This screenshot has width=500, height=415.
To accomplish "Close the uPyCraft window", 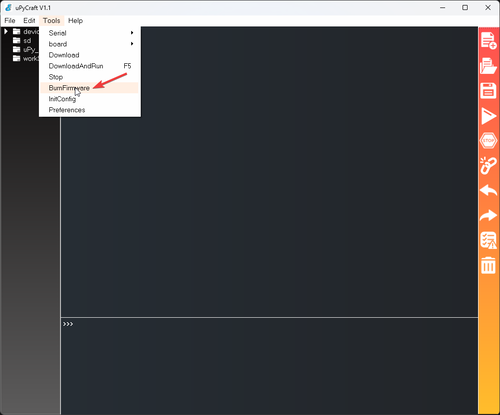I will tap(488, 8).
